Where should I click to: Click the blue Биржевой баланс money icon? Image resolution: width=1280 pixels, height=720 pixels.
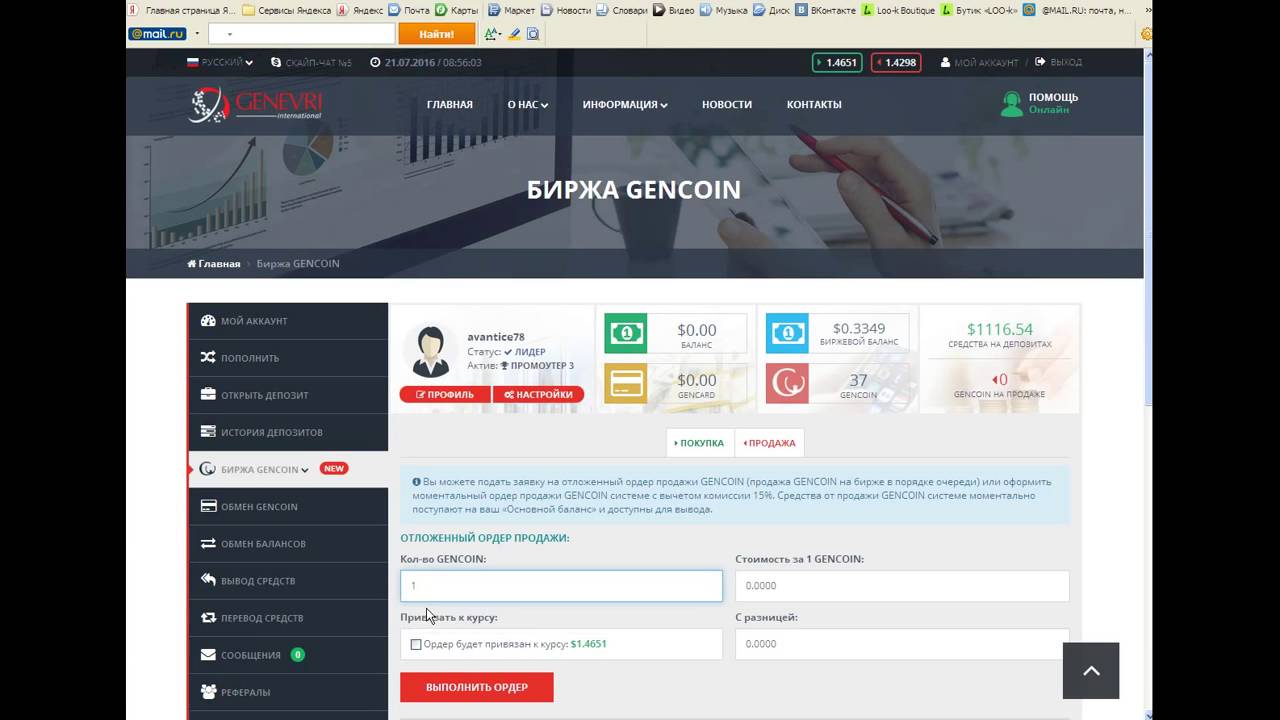[x=787, y=333]
